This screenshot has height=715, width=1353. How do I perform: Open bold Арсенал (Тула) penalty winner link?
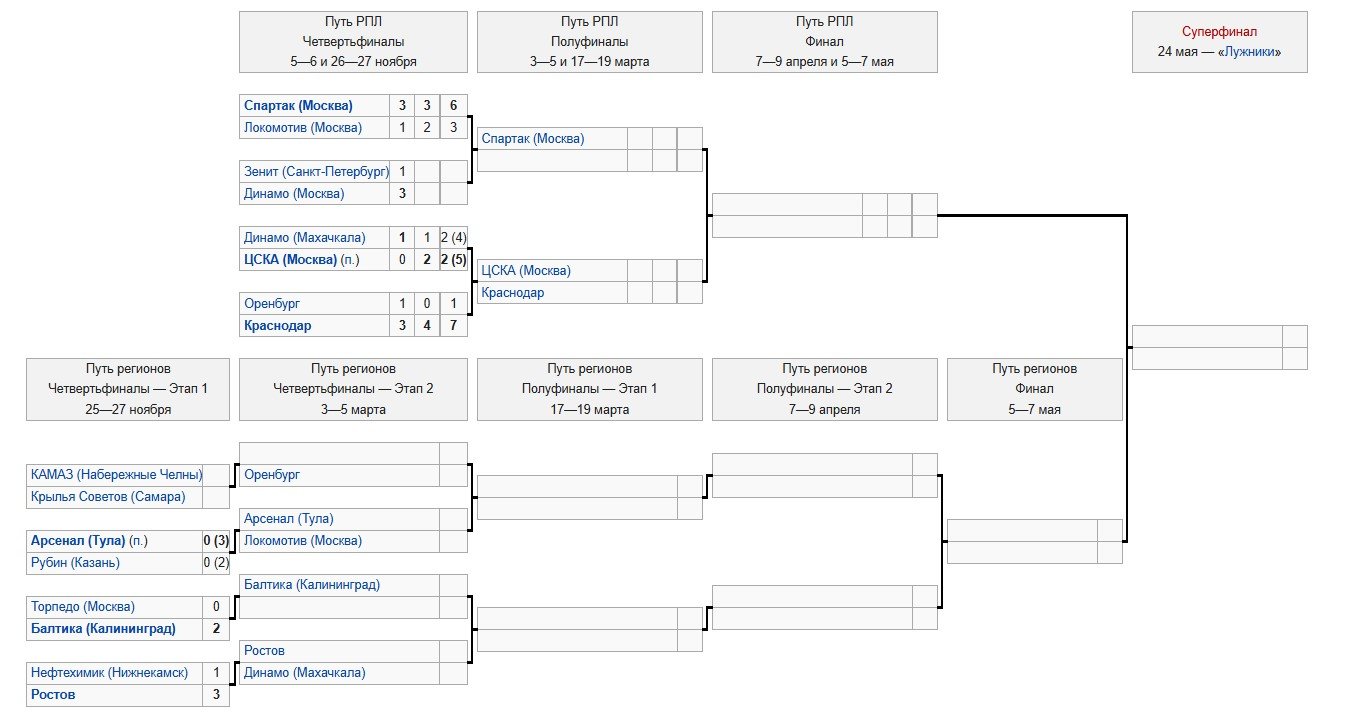(78, 541)
